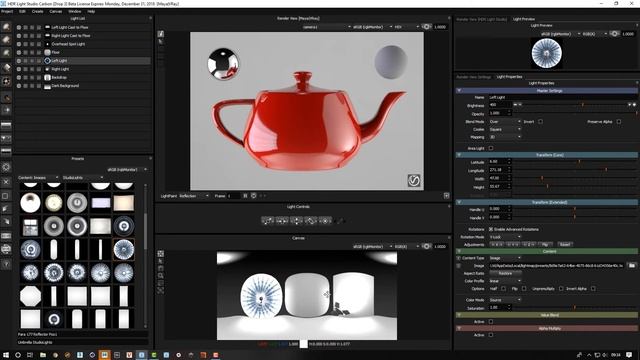The image size is (640, 360).
Task: Toggle visibility of Overhead Spot Light
Action: point(18,44)
